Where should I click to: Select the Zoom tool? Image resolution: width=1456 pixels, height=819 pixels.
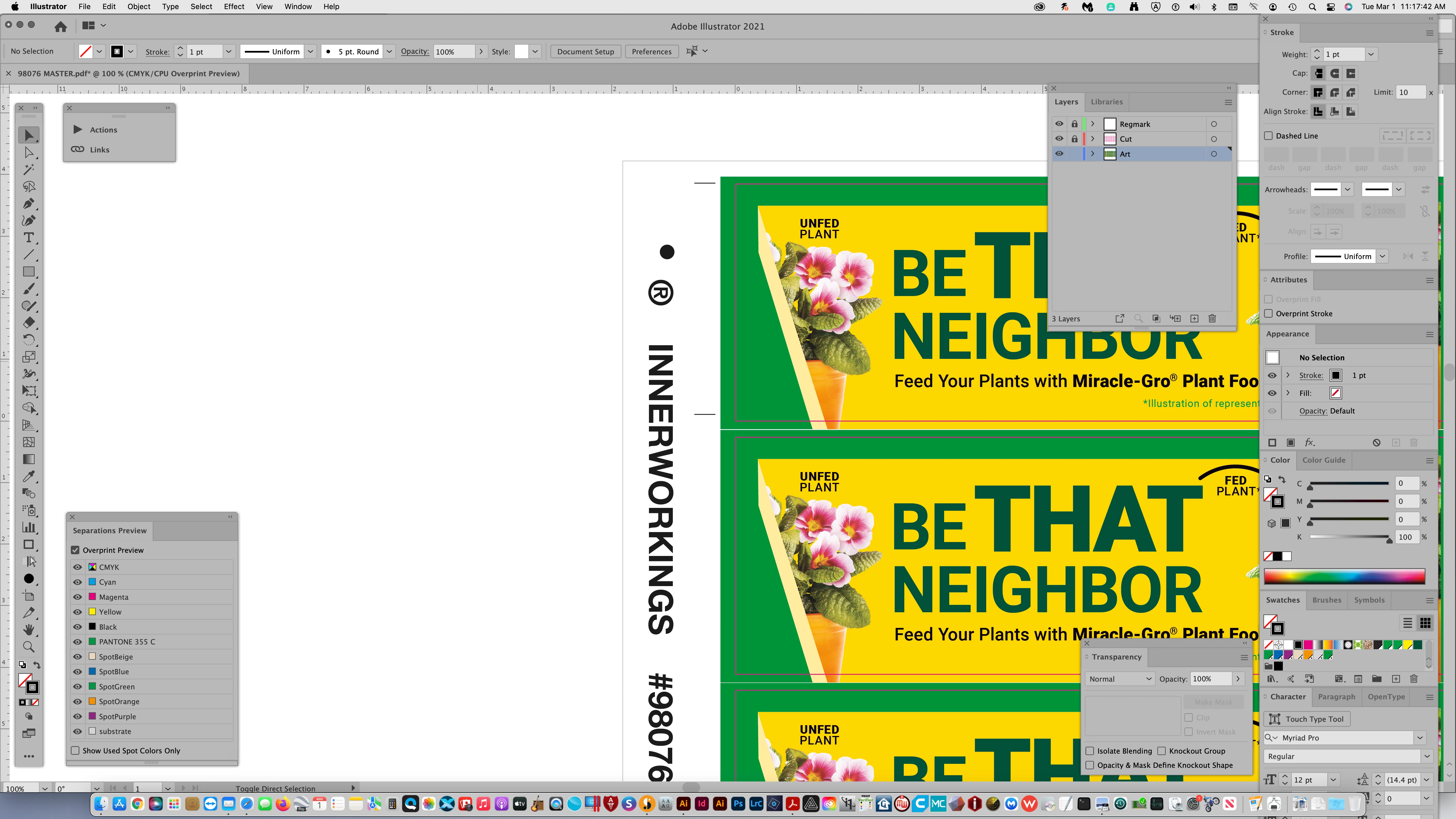(x=29, y=647)
